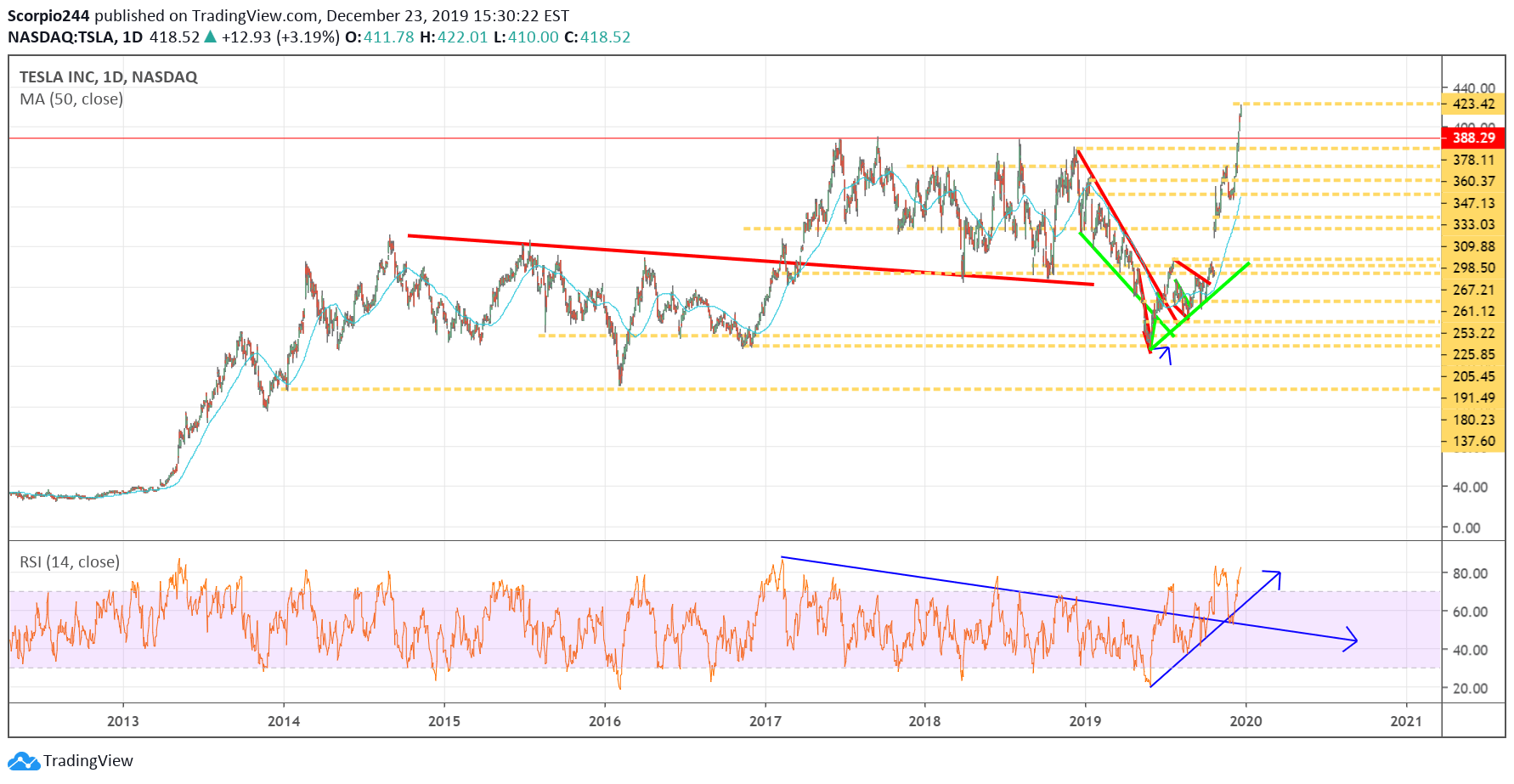
Task: Click the 378.11 price level label
Action: pos(1473,160)
